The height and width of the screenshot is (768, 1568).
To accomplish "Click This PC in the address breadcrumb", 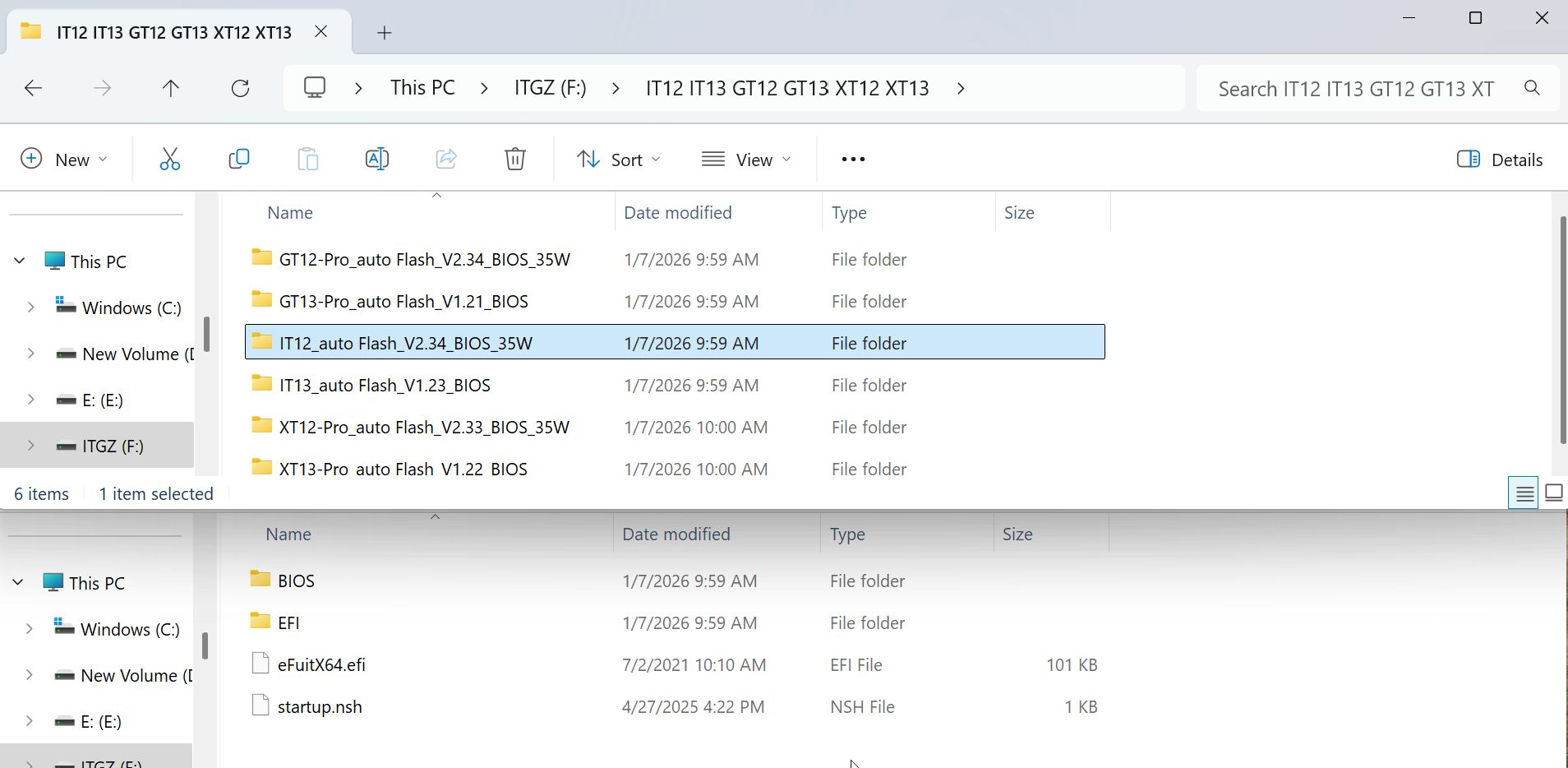I will [422, 88].
